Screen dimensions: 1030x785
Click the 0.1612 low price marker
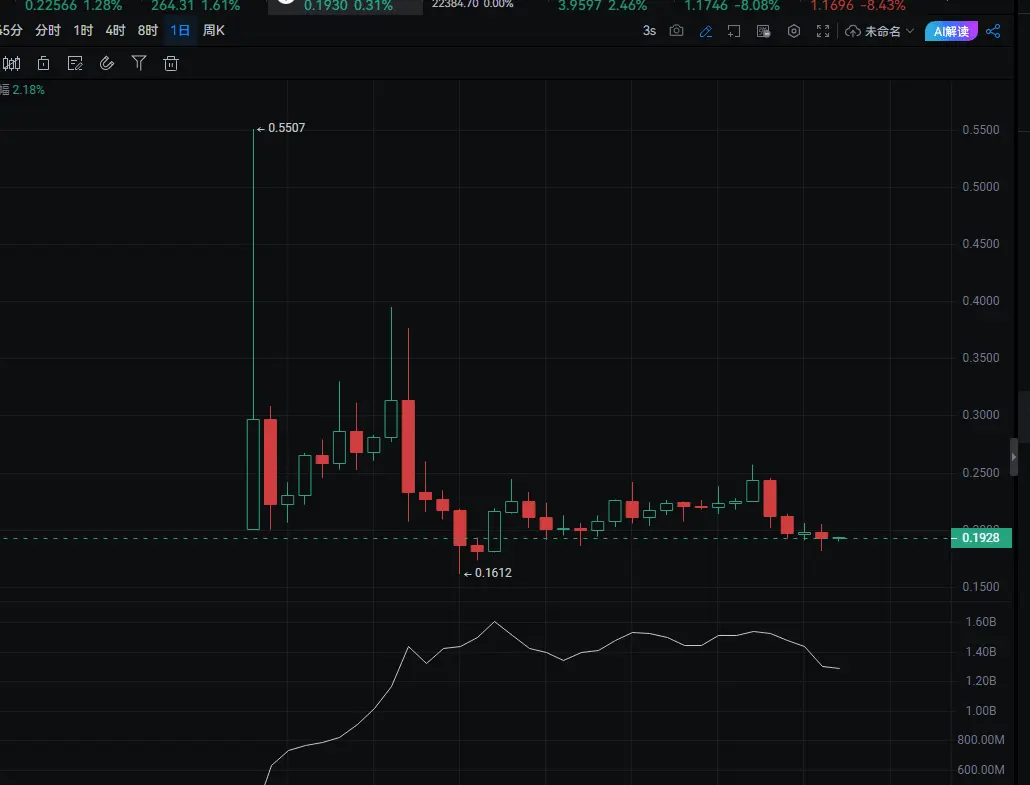[x=487, y=573]
